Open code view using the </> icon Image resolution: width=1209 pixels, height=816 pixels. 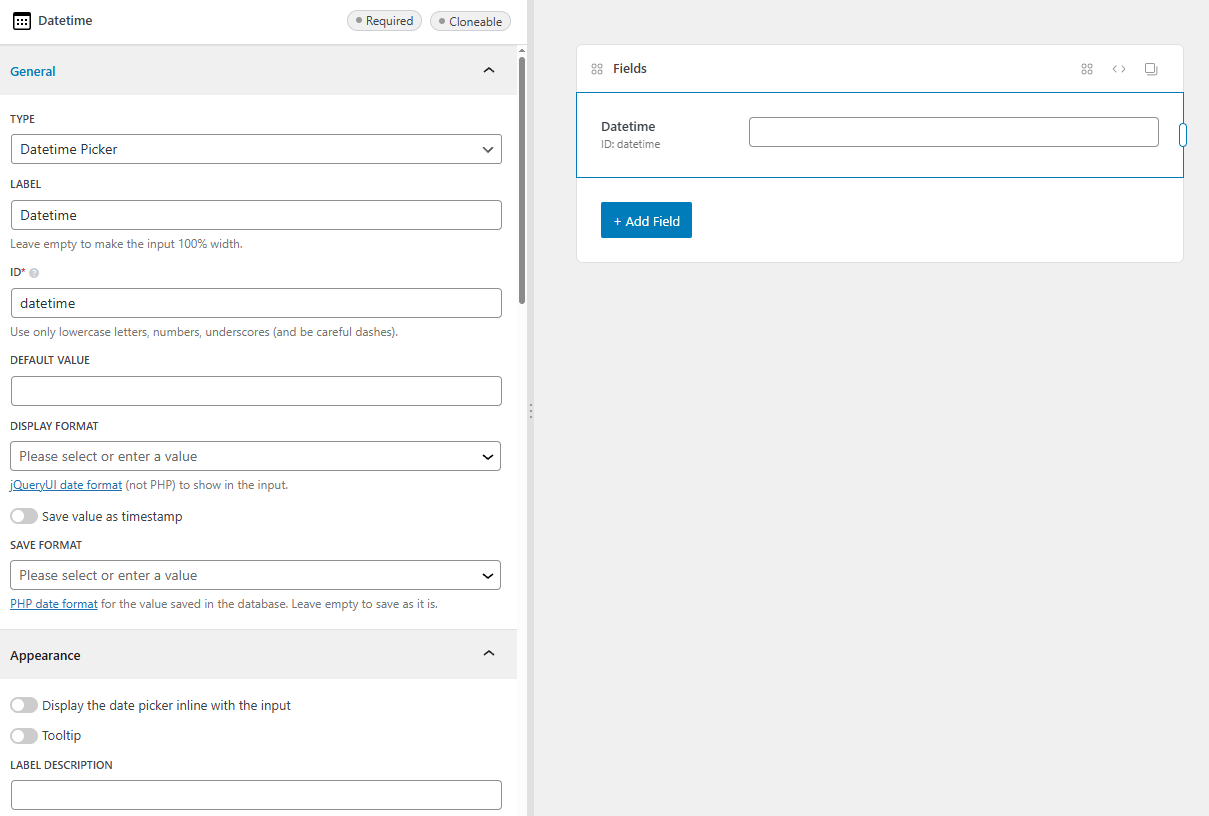[x=1118, y=68]
